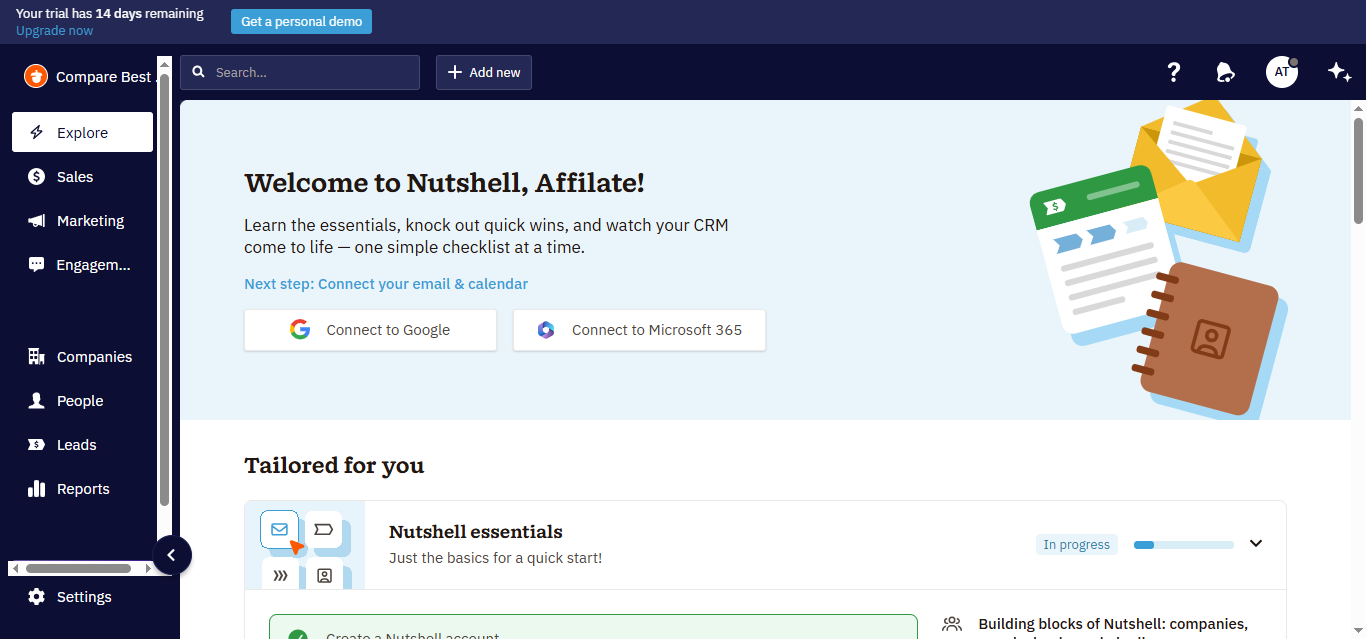Go to Companies in the sidebar
This screenshot has height=639, width=1366.
82,356
